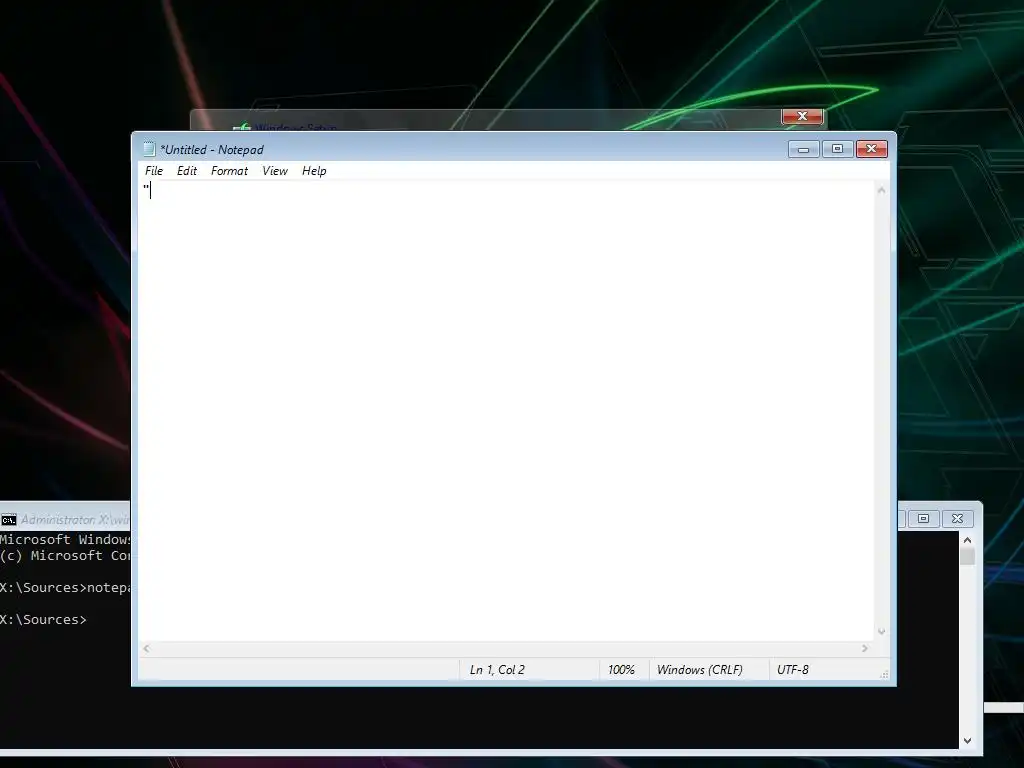Screen dimensions: 1024x768
Task: Open the Edit menu in Notepad
Action: [187, 171]
